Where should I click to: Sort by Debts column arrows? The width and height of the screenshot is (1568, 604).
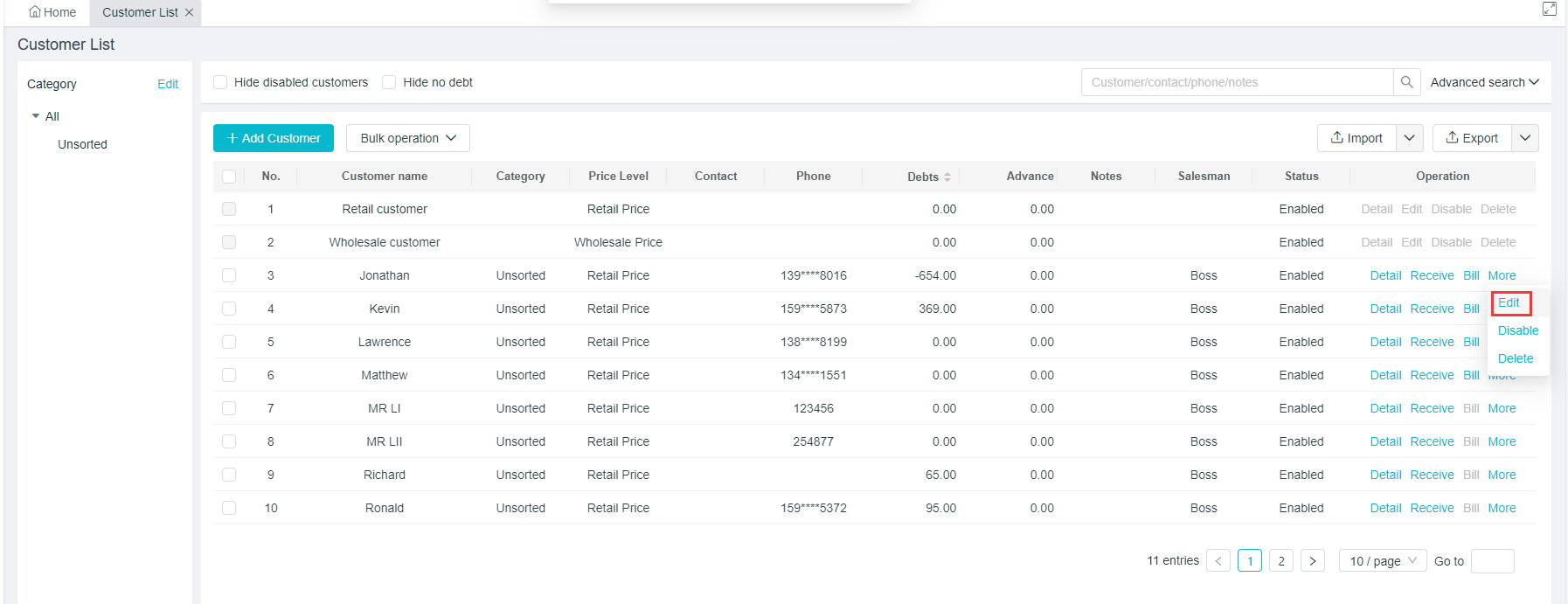947,177
